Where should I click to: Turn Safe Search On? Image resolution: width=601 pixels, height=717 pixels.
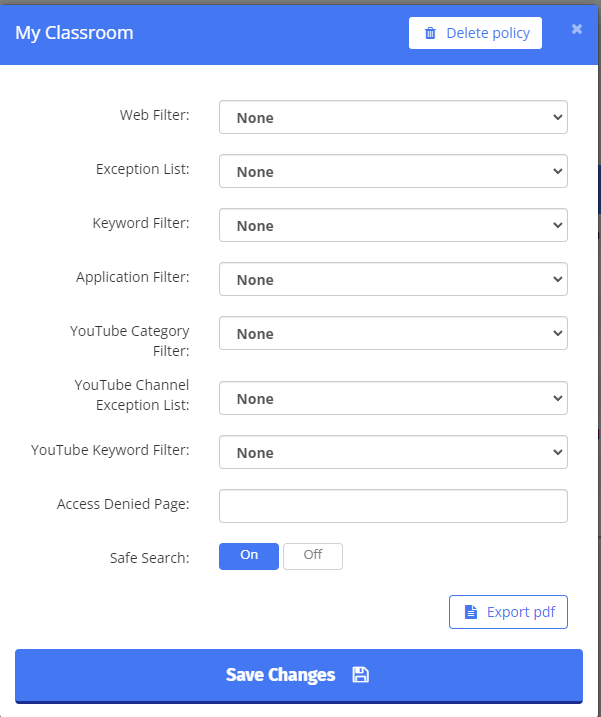click(249, 556)
